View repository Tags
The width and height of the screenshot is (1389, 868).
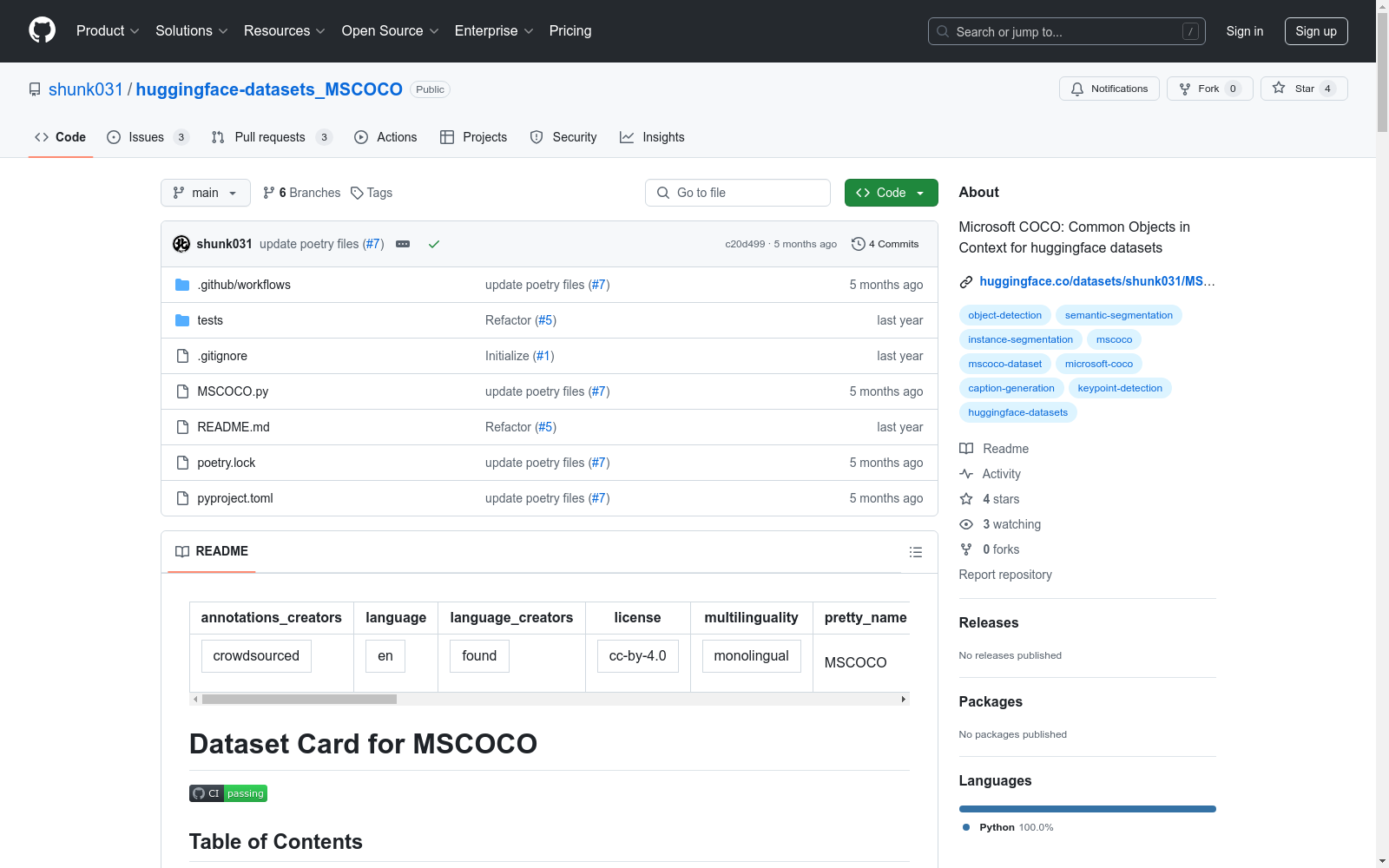(372, 193)
